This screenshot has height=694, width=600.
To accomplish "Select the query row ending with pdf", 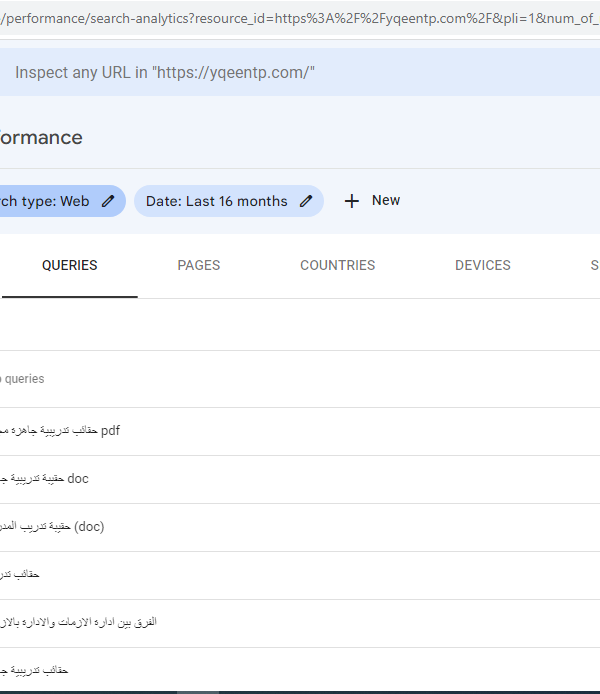I will (300, 432).
